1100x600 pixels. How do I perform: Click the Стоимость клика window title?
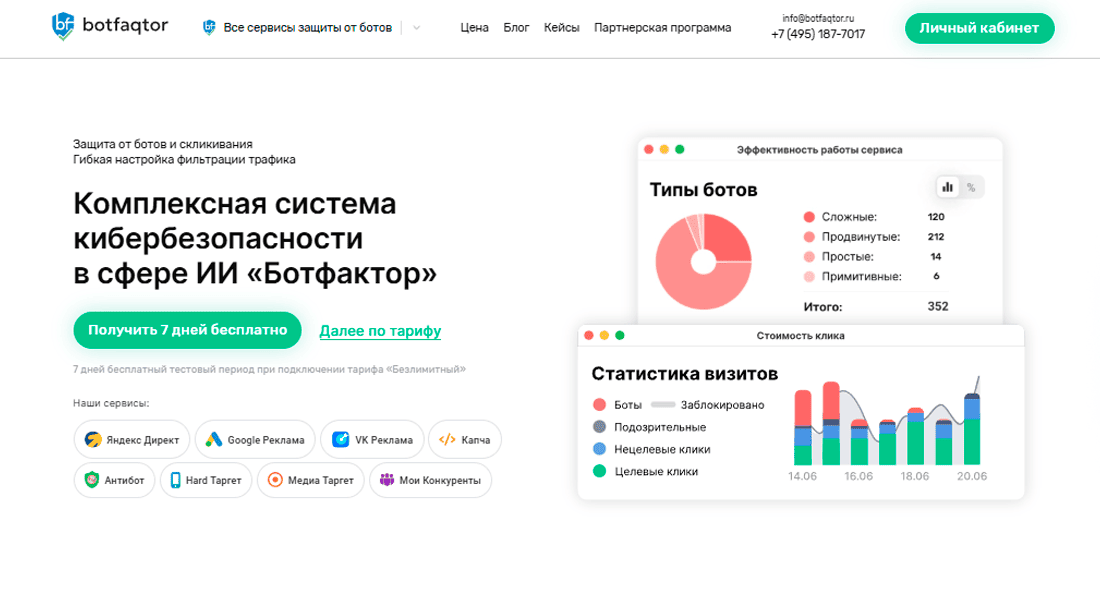[800, 335]
